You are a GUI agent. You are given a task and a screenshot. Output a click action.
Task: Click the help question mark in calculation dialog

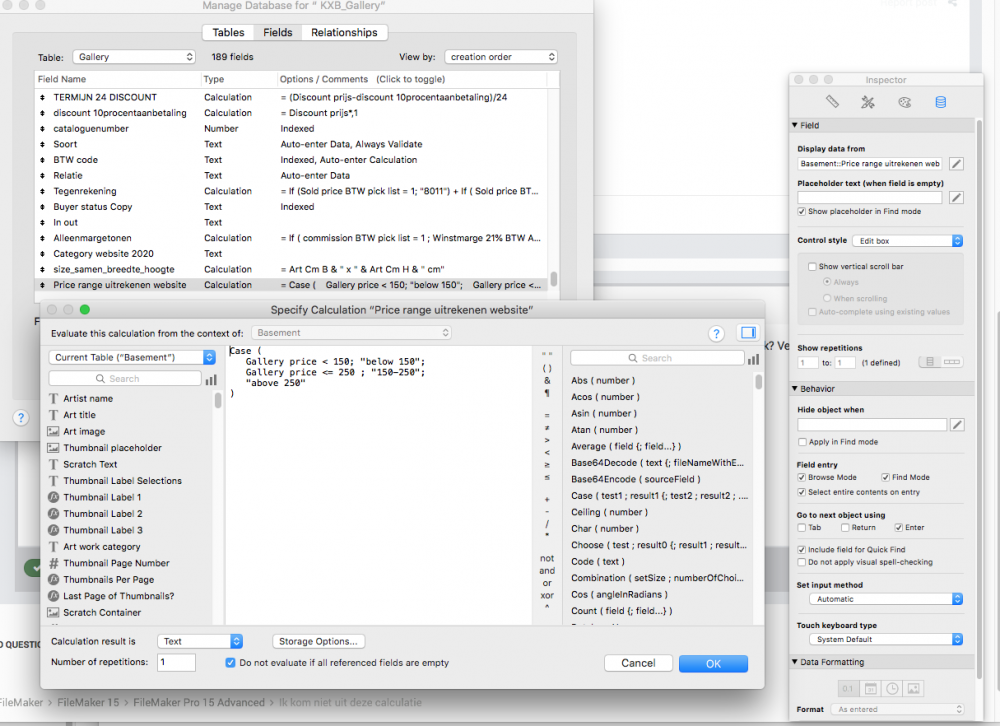[716, 333]
